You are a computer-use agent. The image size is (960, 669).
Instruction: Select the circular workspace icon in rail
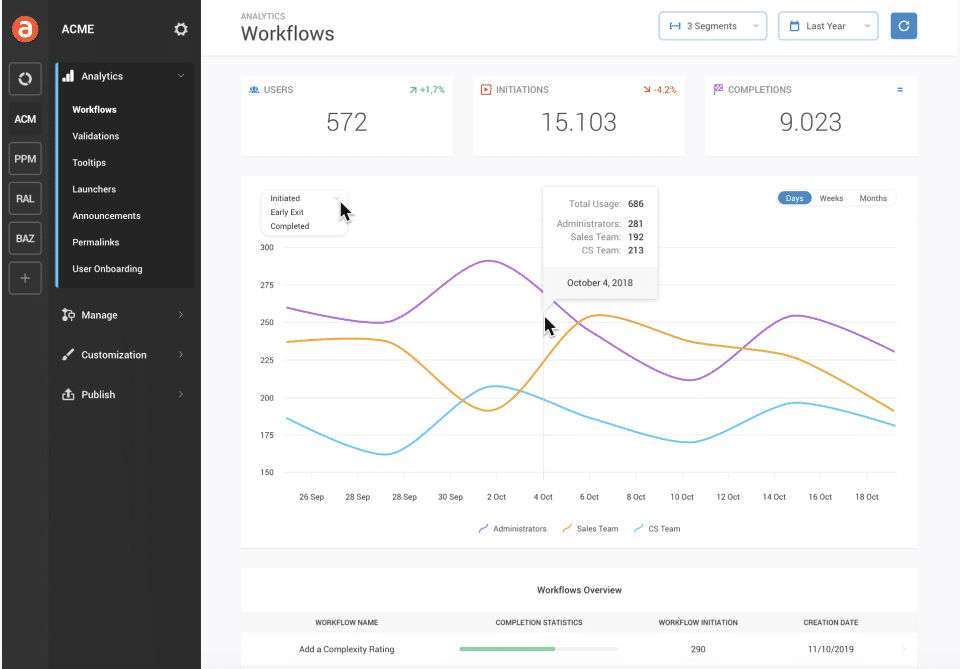click(x=25, y=78)
